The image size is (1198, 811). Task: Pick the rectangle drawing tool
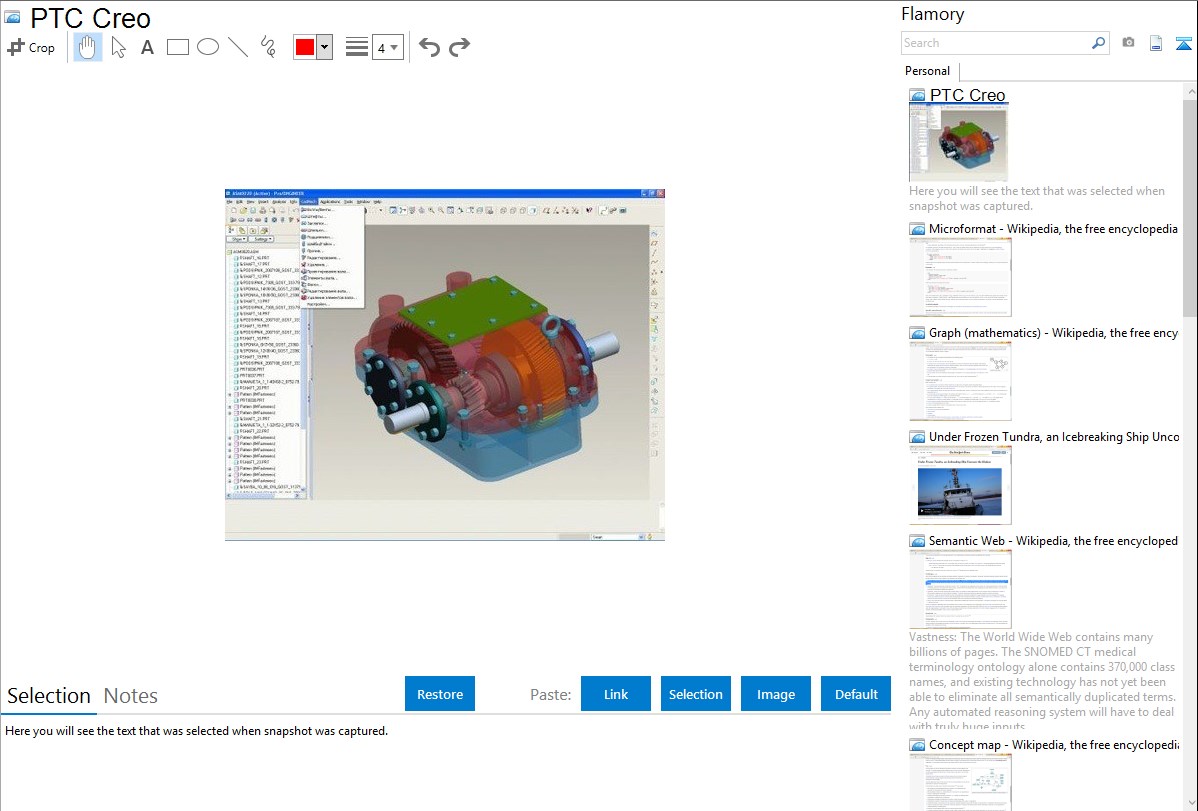(x=177, y=47)
